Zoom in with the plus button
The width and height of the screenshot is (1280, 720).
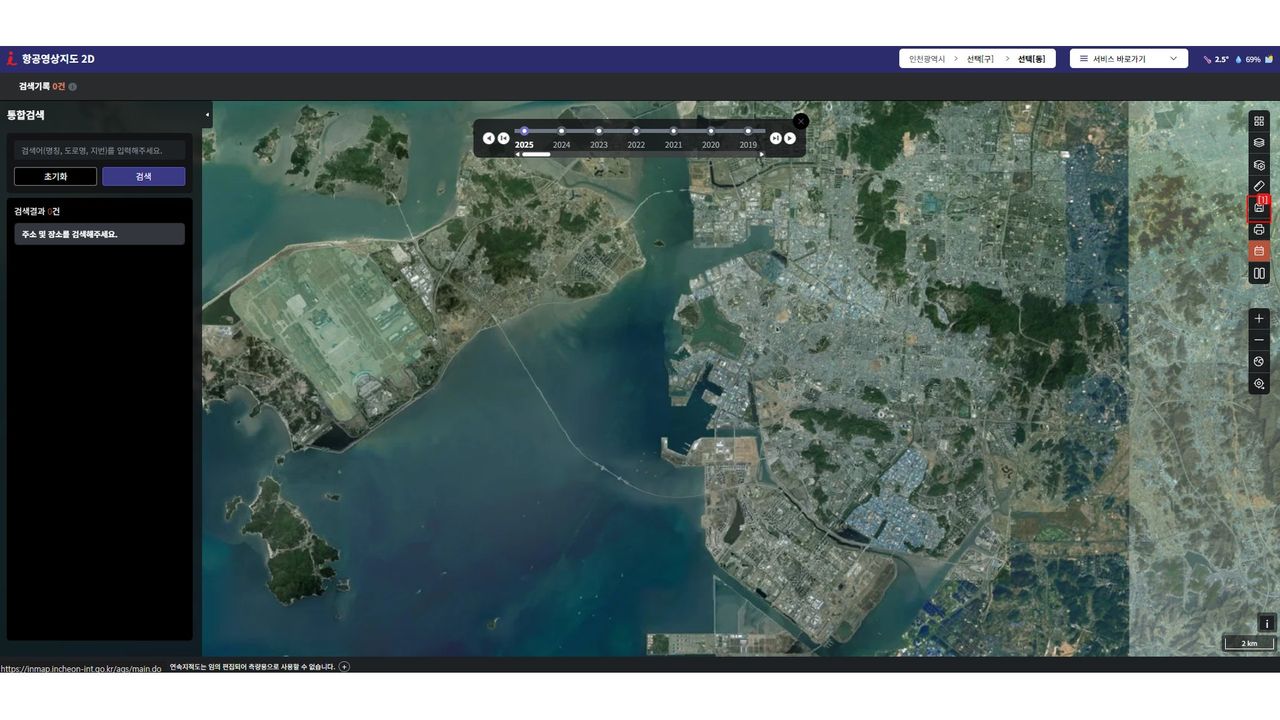(x=1259, y=318)
